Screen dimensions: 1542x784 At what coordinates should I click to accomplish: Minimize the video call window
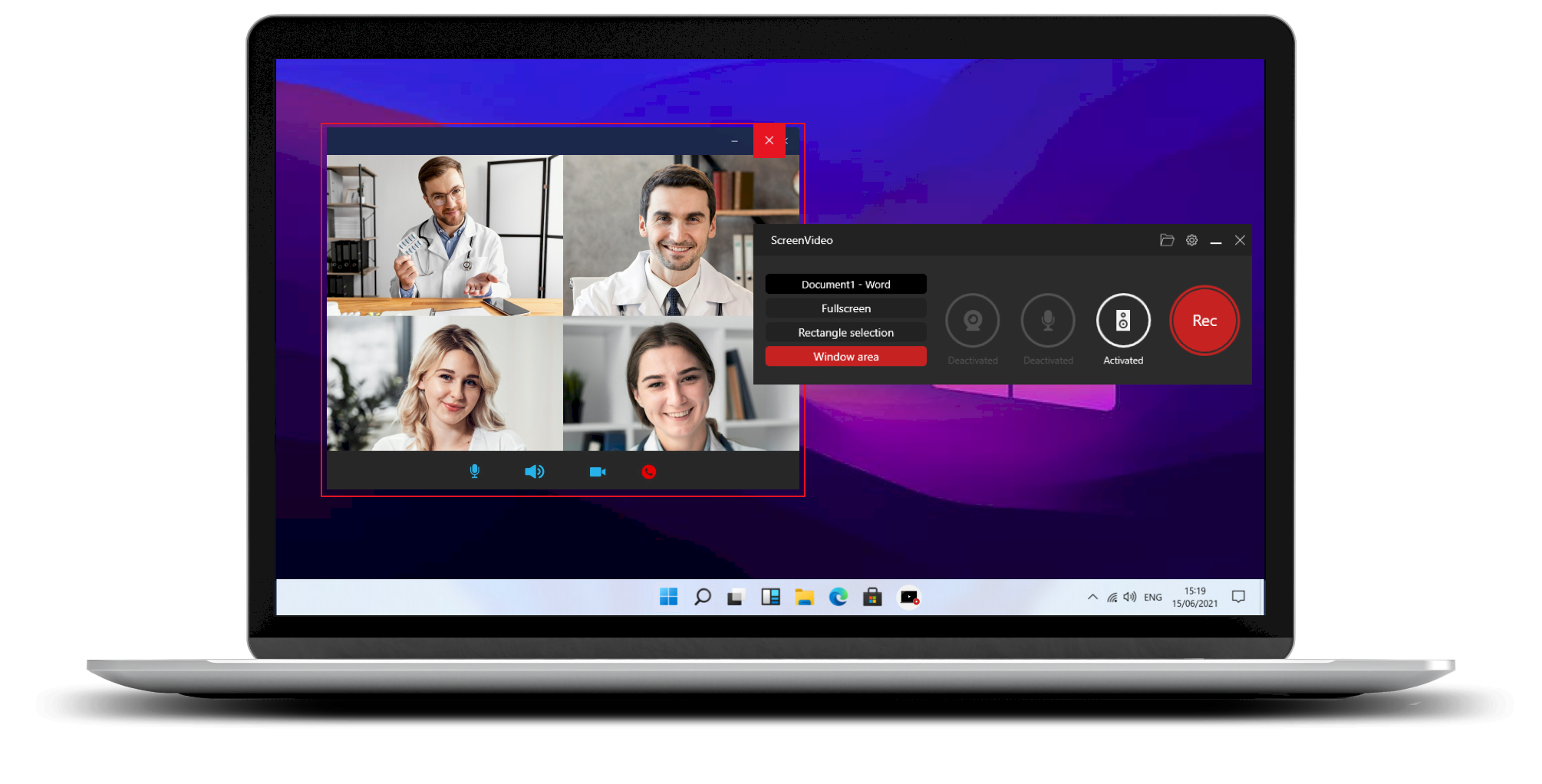point(734,141)
